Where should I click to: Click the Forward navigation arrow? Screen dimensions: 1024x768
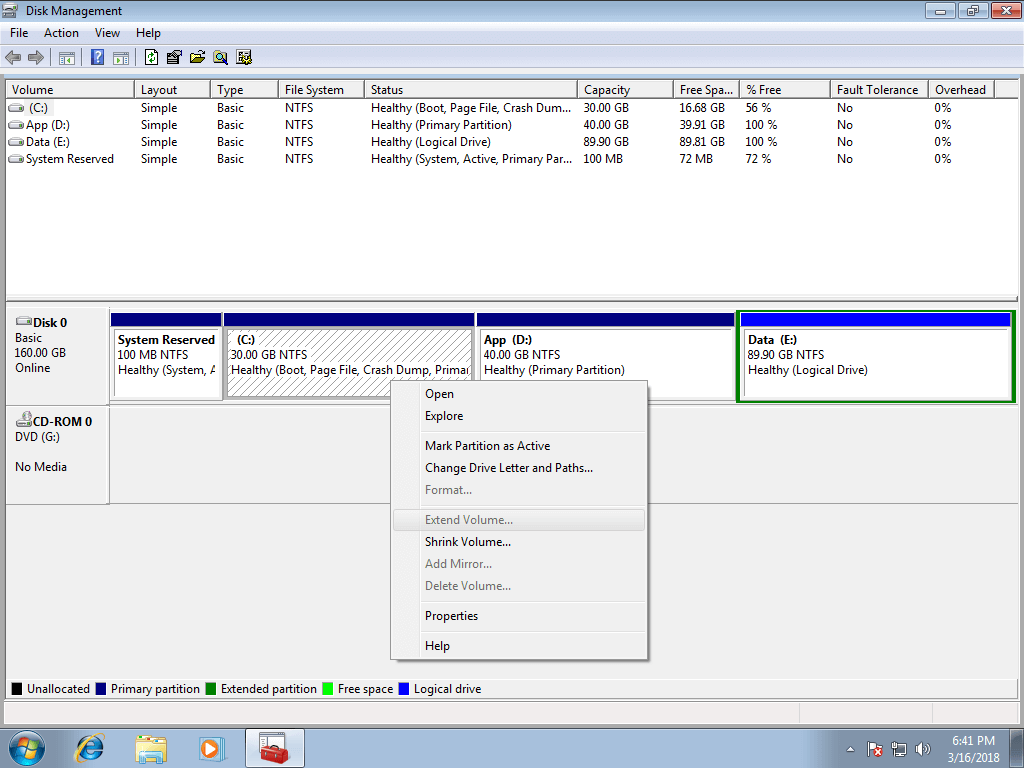[x=36, y=57]
